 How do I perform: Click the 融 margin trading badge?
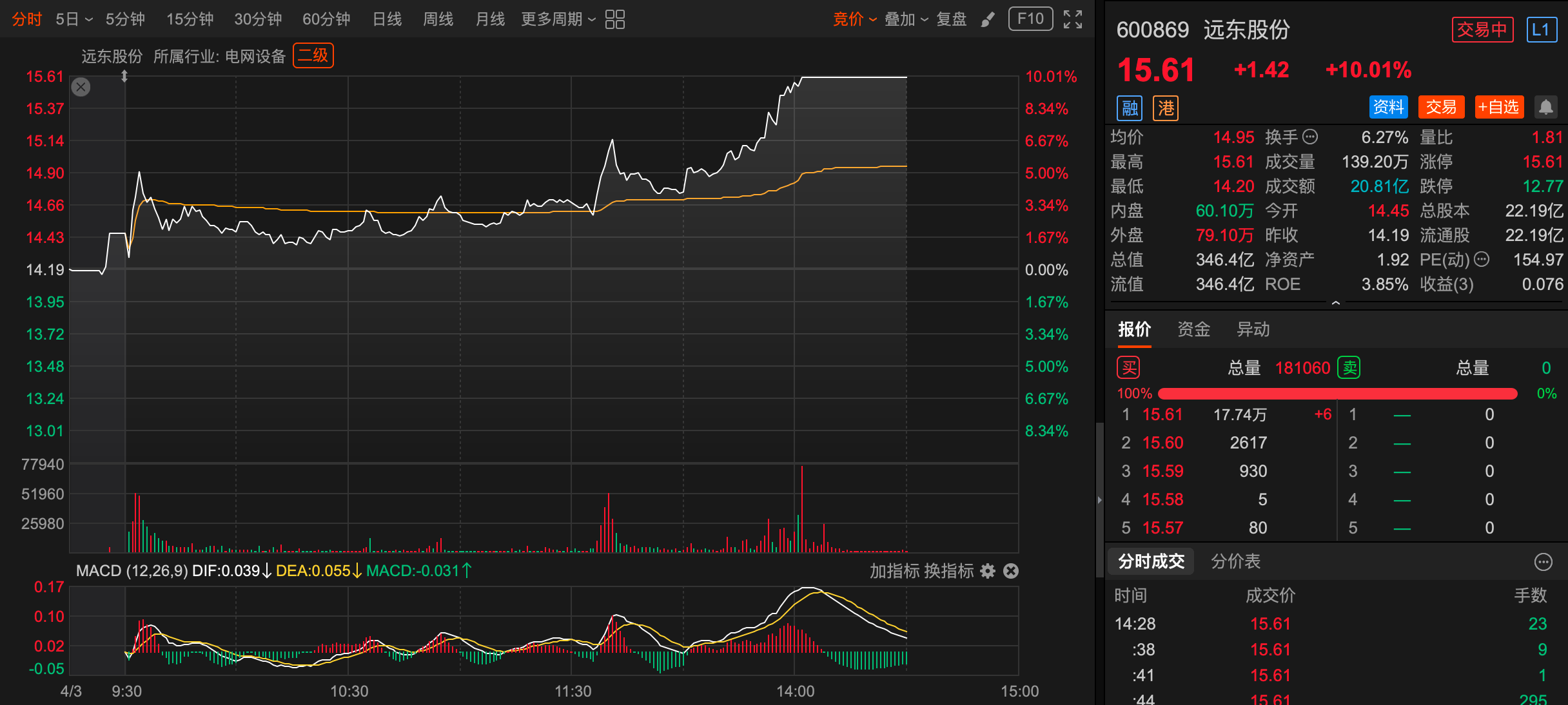(x=1130, y=108)
